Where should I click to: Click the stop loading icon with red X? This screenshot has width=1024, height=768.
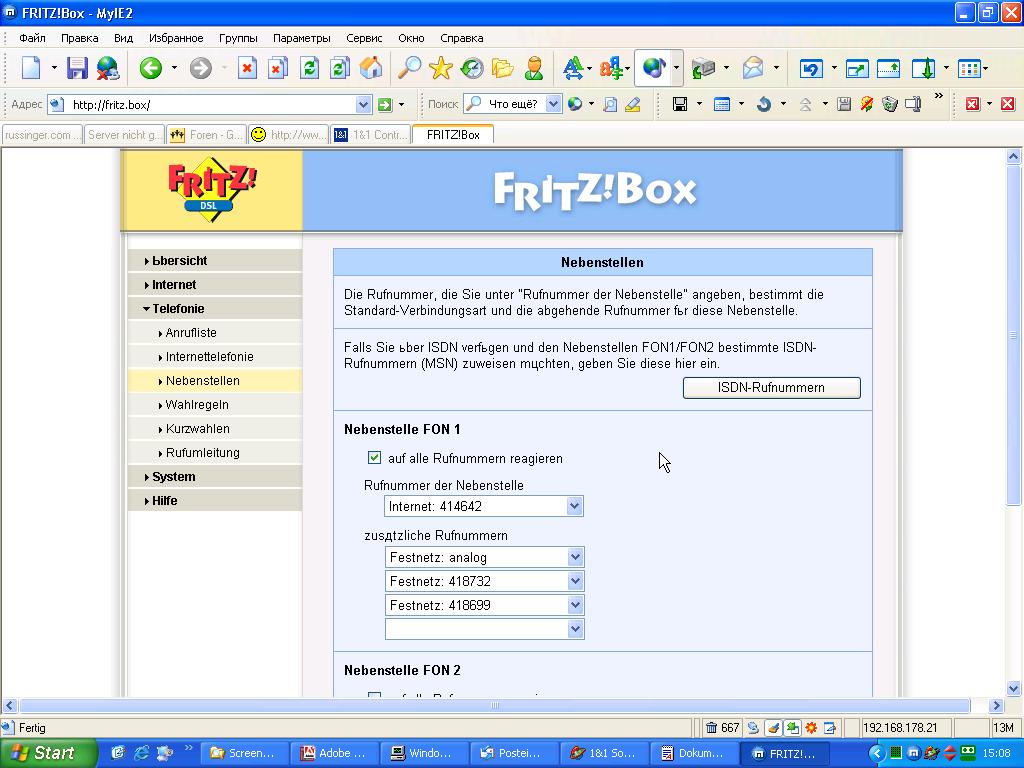247,68
